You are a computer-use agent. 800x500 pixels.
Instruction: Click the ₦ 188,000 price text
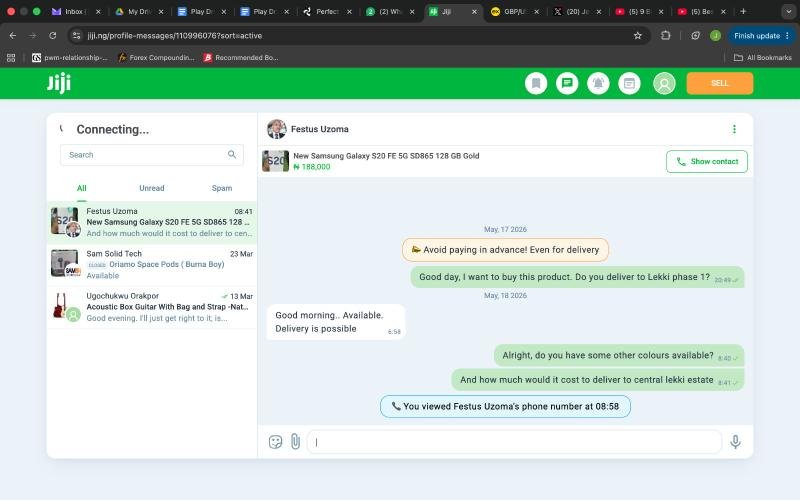[x=312, y=167]
